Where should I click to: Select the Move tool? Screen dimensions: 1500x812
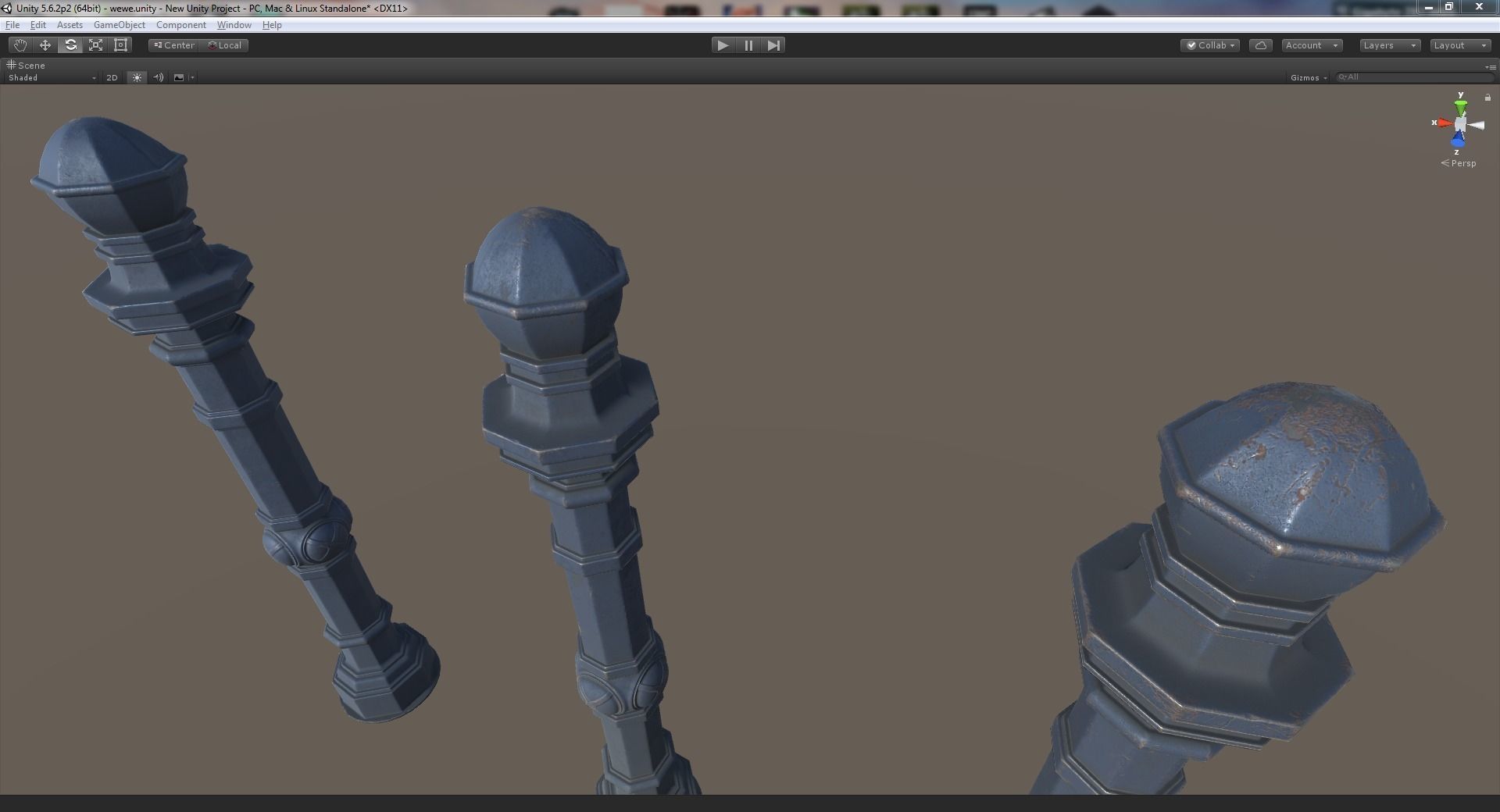[x=45, y=45]
